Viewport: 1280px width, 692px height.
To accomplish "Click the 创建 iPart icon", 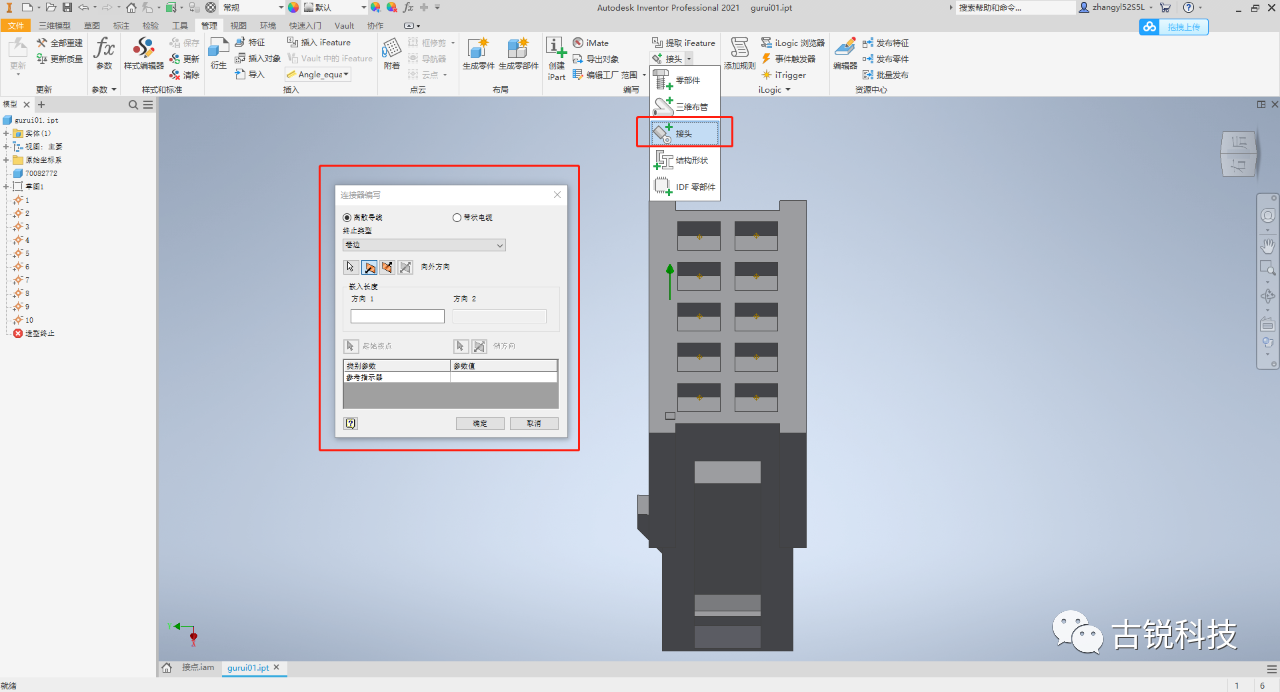I will click(556, 57).
